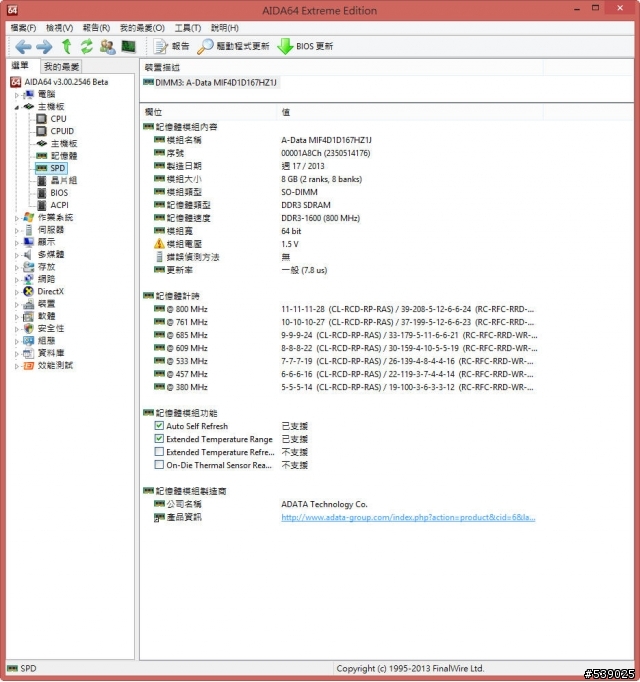Click the AIDA64 v3.00.2546 Beta root node

click(66, 82)
